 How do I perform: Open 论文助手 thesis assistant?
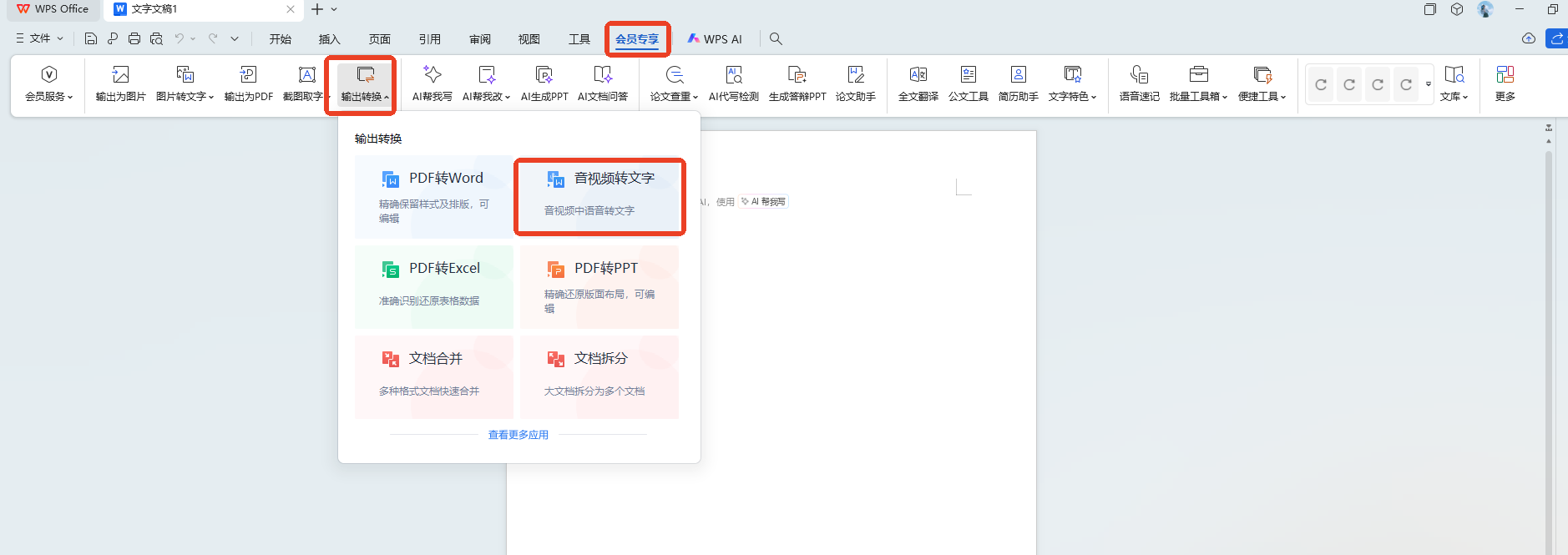click(x=856, y=84)
